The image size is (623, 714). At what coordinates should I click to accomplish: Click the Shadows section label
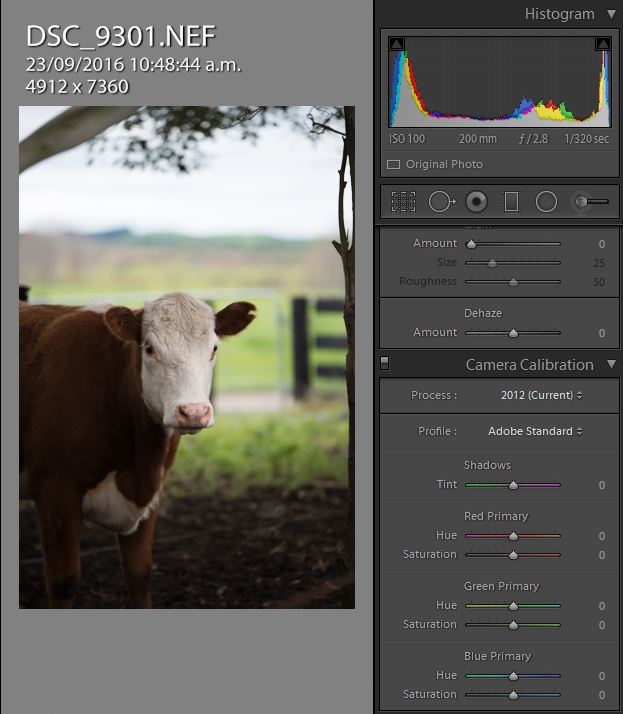pos(487,465)
